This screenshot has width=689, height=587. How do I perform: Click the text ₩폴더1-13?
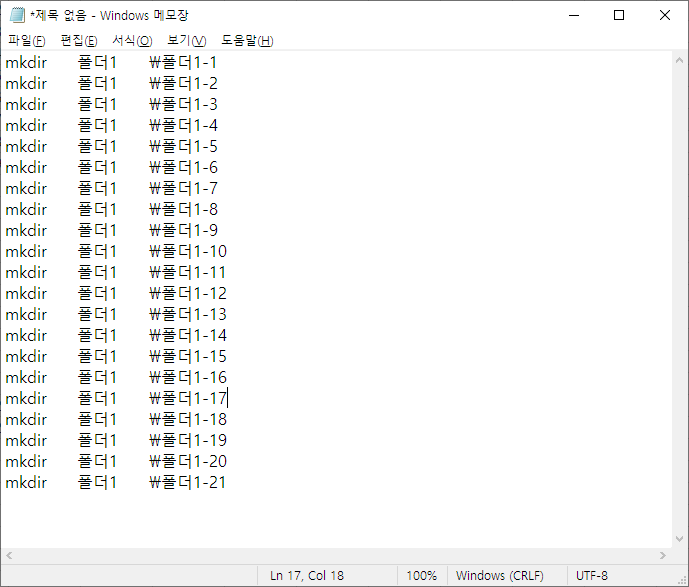click(x=188, y=314)
